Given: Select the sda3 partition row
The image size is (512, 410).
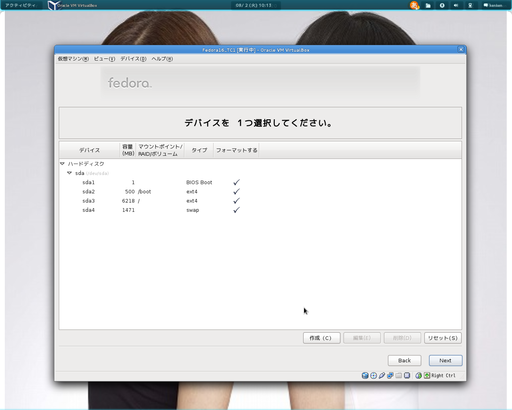Looking at the screenshot, I should pyautogui.click(x=260, y=201).
